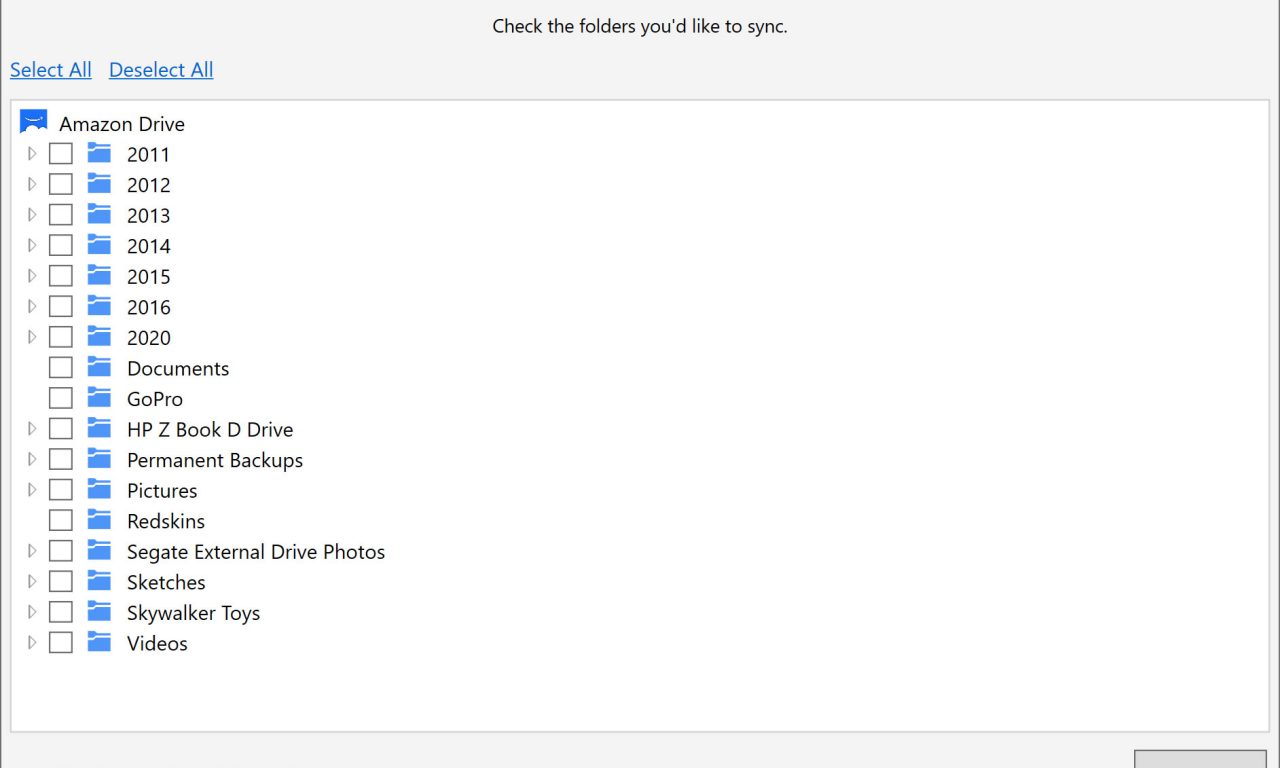The width and height of the screenshot is (1280, 768).
Task: Click the folder icon next to 2011
Action: point(99,154)
